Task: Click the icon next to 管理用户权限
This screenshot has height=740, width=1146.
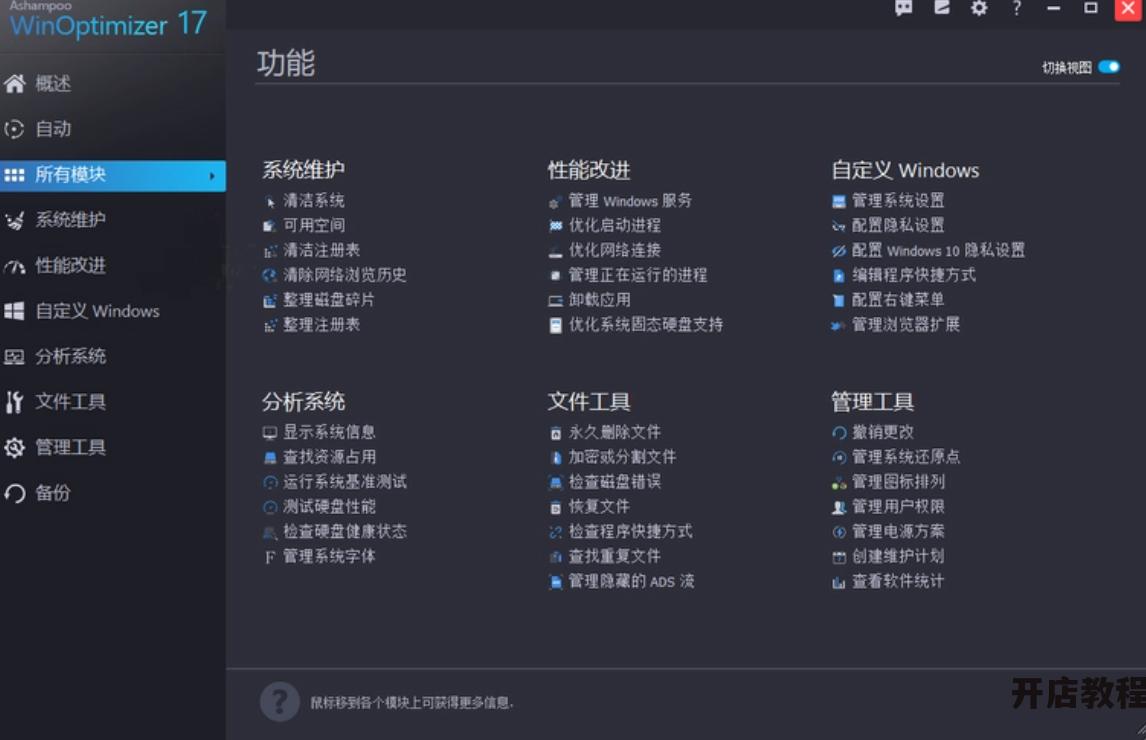Action: click(839, 507)
